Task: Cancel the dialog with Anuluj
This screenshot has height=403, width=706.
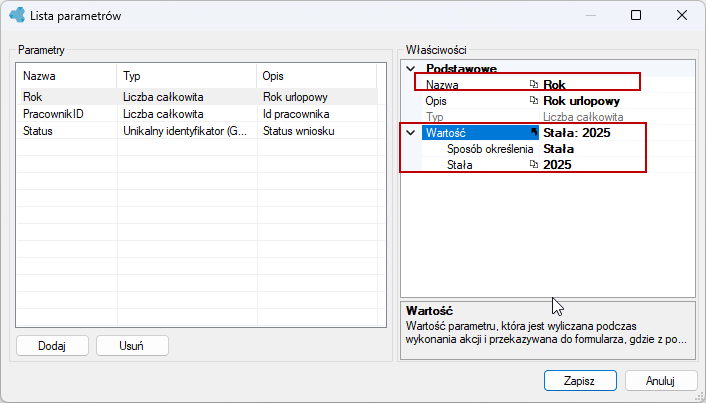Action: 661,380
